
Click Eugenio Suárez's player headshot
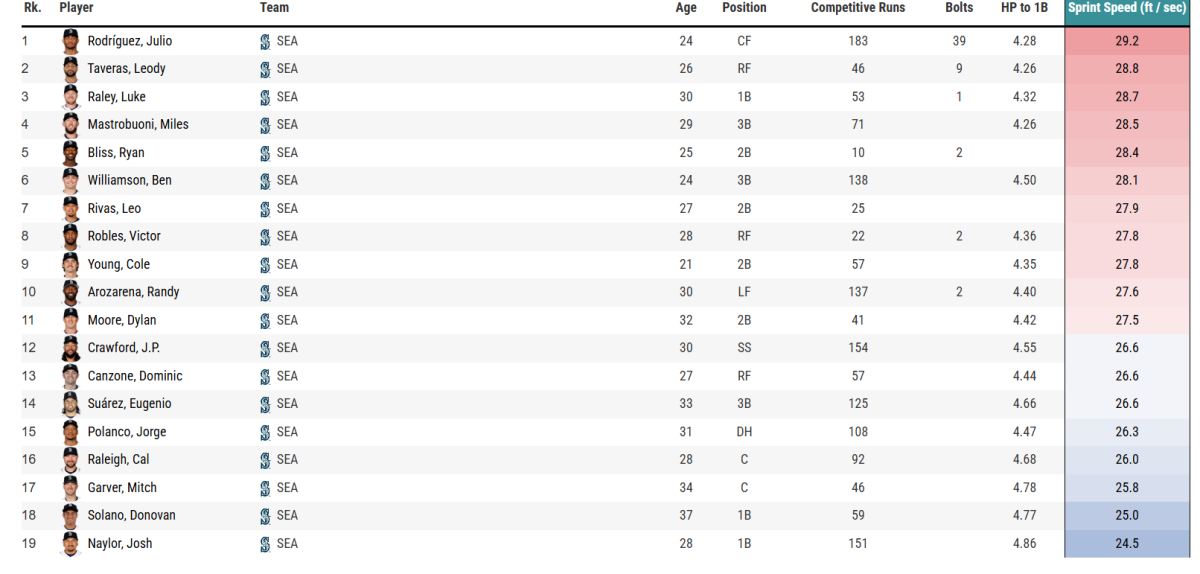click(x=70, y=404)
